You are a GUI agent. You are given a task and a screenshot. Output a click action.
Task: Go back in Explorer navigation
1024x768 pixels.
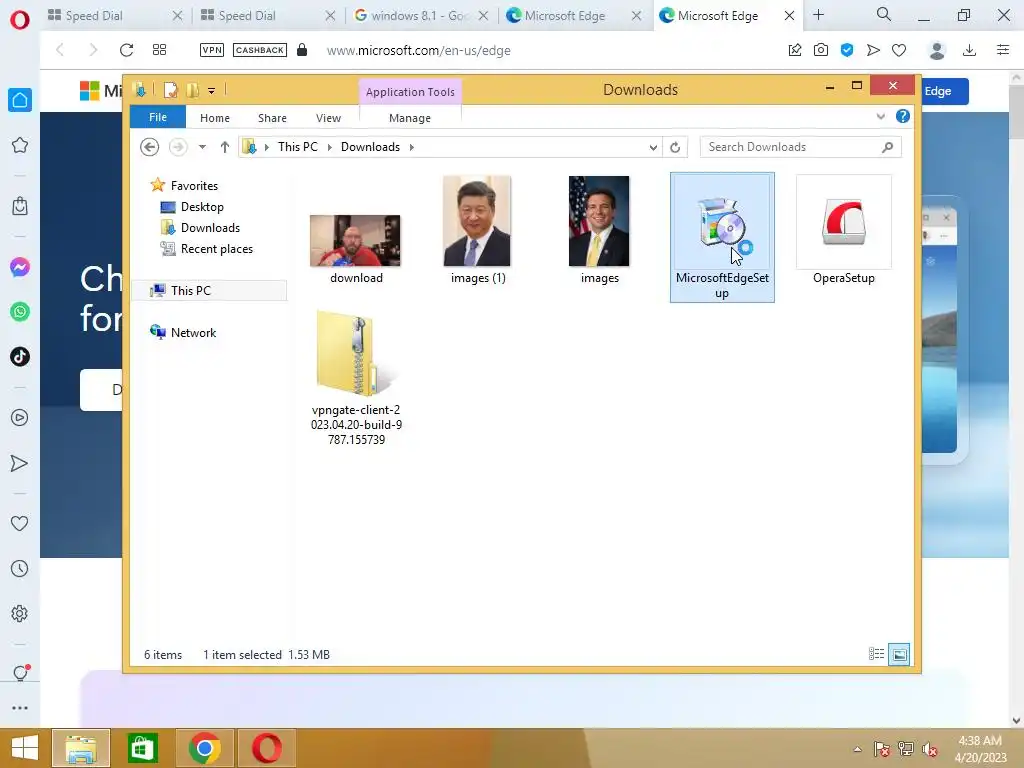click(150, 147)
